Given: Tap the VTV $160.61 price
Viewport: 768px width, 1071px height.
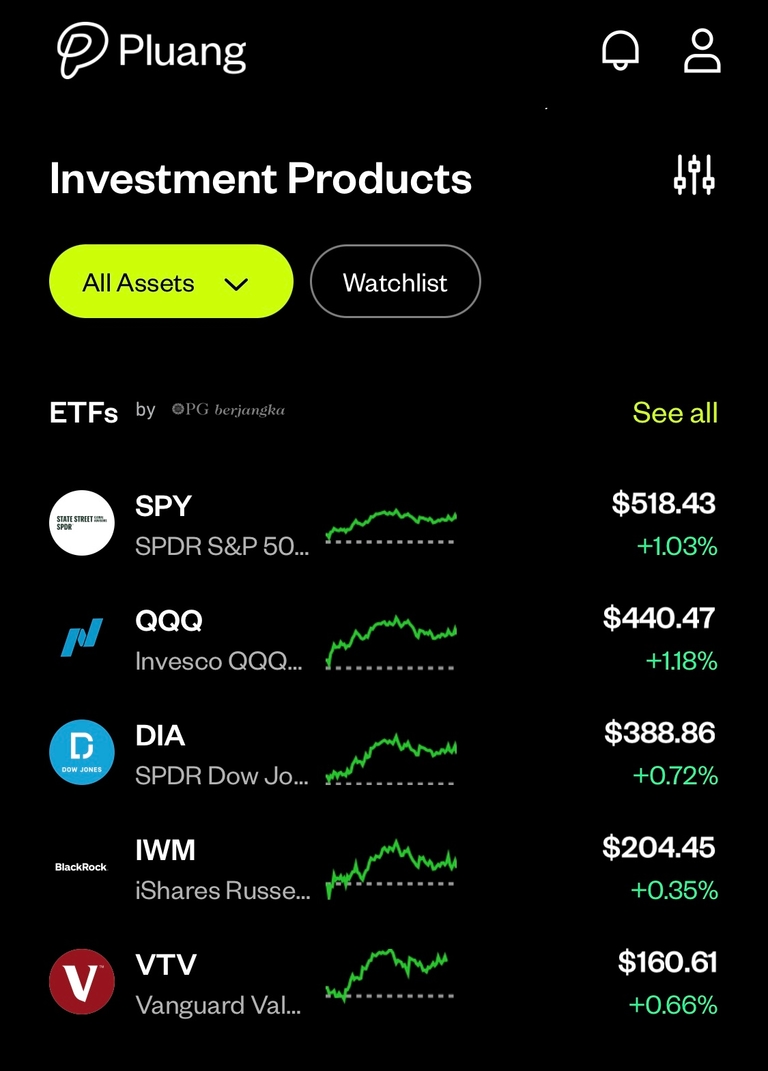Looking at the screenshot, I should 667,962.
